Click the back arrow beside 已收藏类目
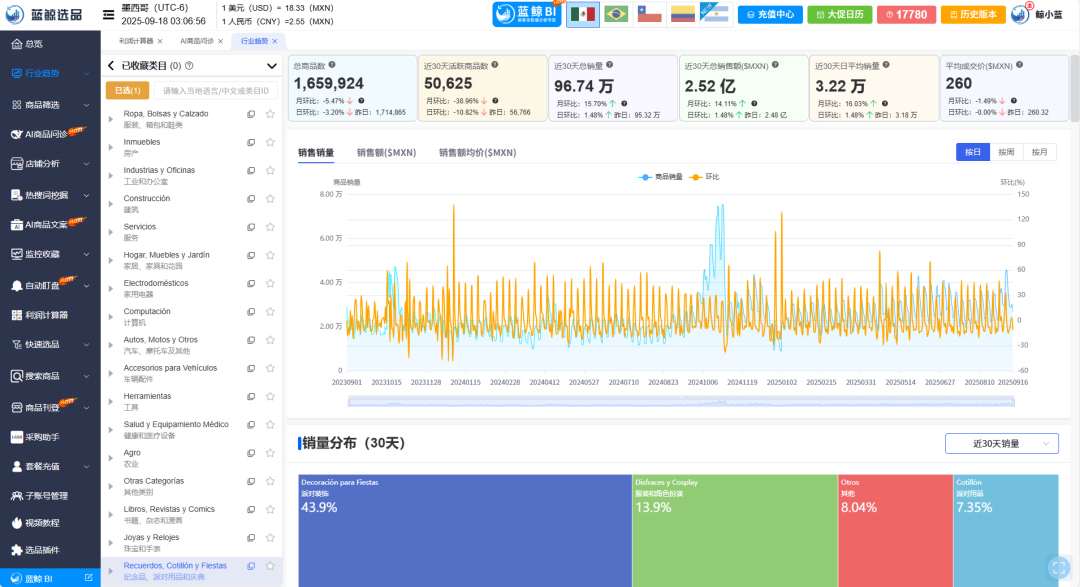This screenshot has height=587, width=1080. (111, 66)
